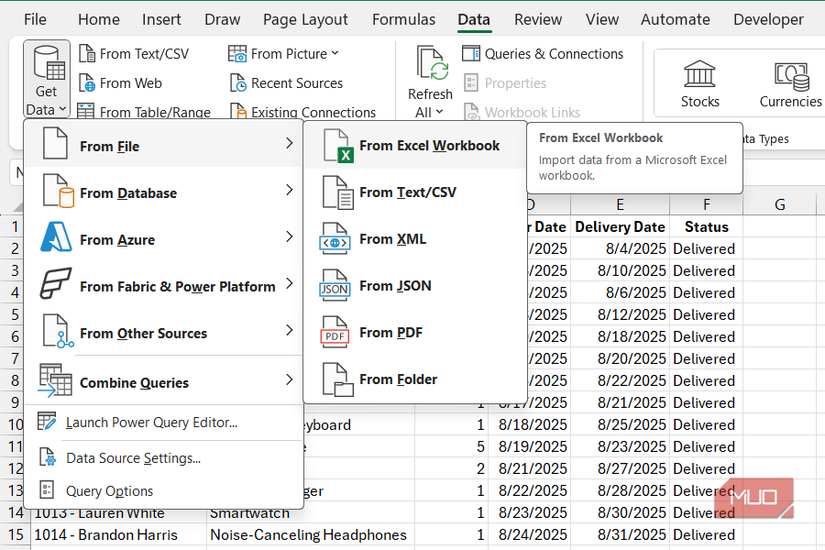Click the Refresh All icon
This screenshot has width=825, height=550.
point(432,64)
